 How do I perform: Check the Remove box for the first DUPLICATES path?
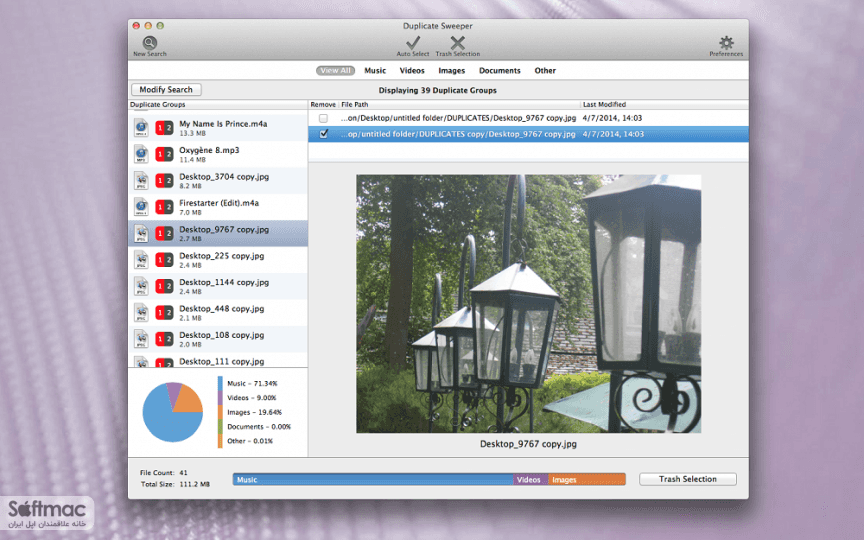[323, 118]
